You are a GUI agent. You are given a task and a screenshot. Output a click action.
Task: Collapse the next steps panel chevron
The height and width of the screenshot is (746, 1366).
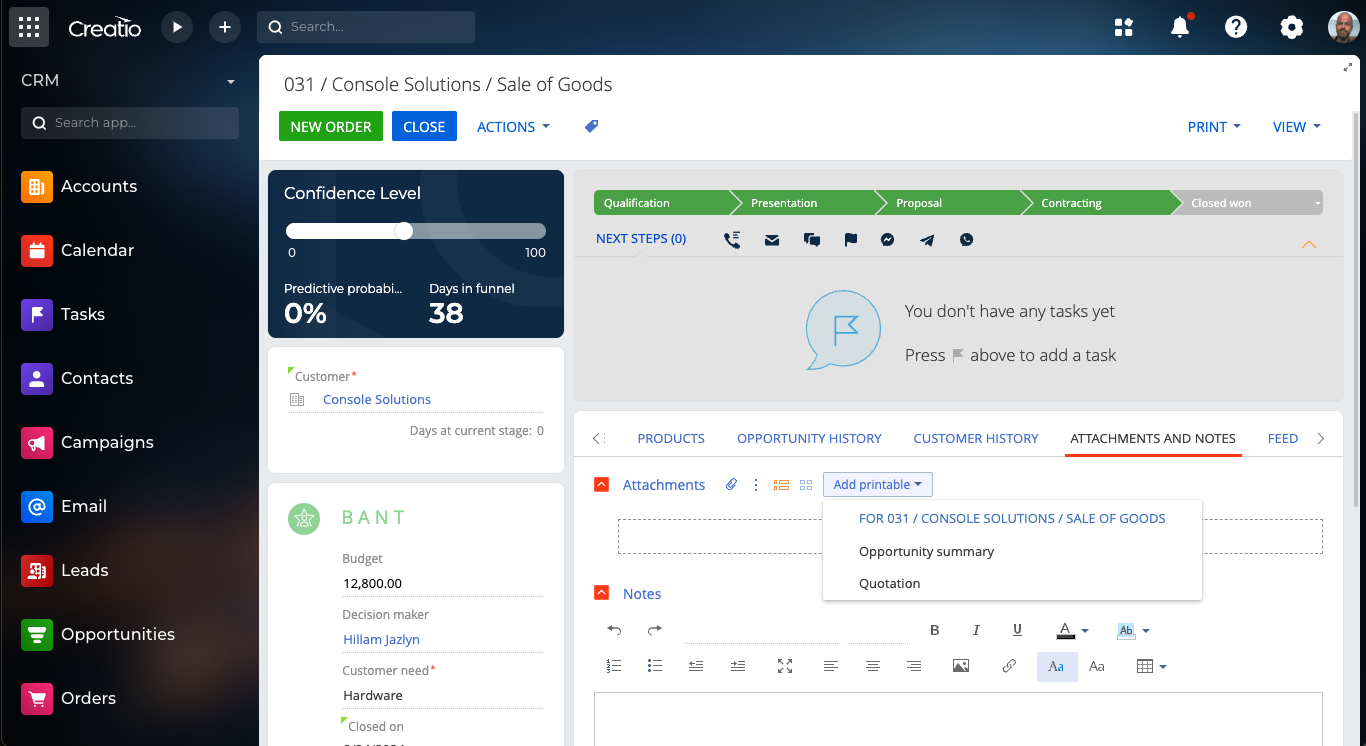pyautogui.click(x=1308, y=244)
